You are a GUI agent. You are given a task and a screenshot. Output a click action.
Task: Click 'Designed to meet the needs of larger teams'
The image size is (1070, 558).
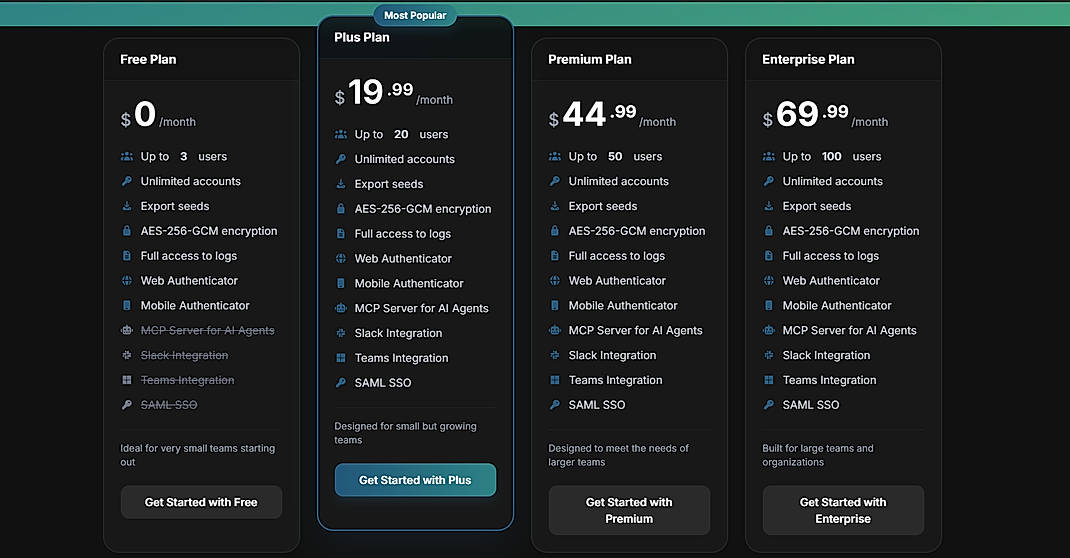coord(618,455)
